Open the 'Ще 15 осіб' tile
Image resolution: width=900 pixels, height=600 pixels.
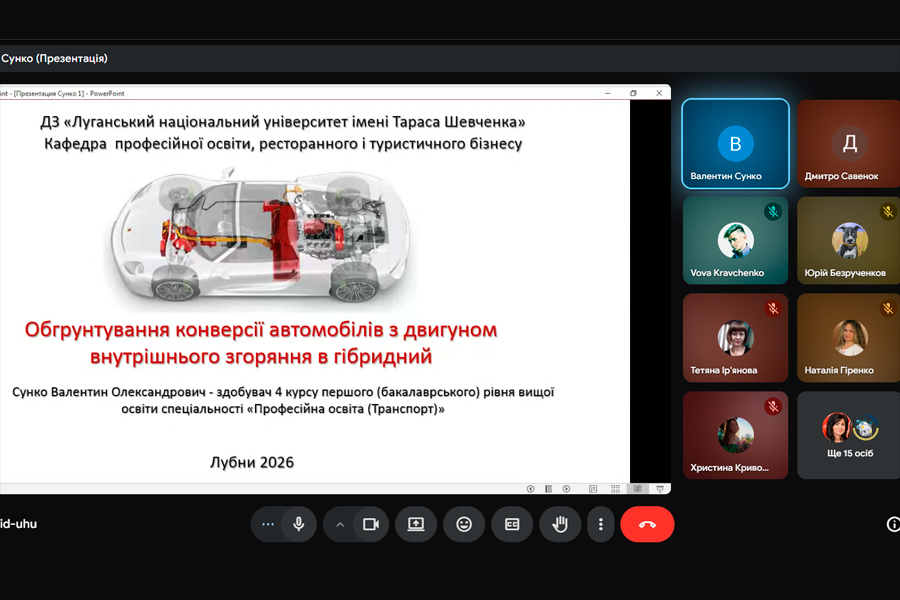(848, 435)
